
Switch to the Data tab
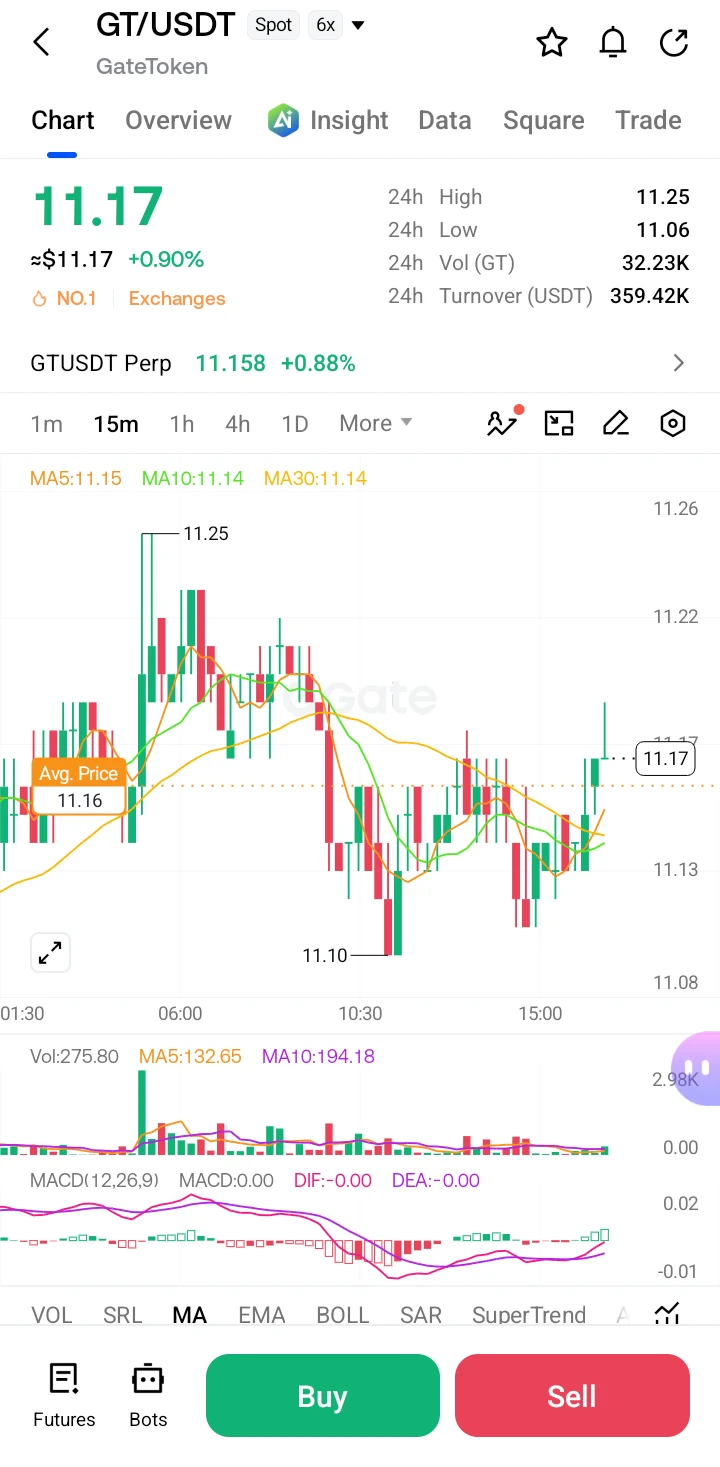pos(445,121)
